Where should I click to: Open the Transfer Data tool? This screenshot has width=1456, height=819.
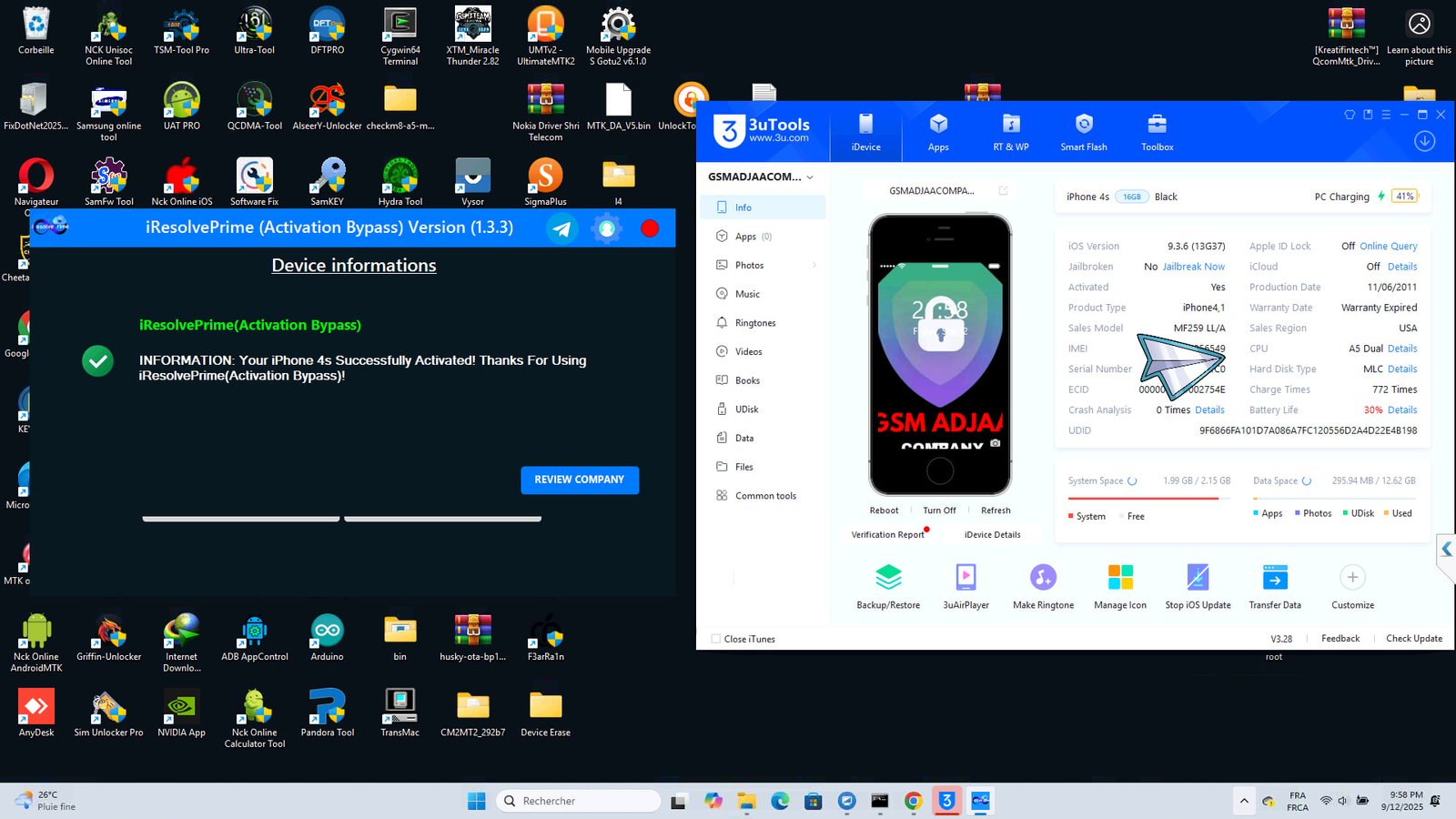pyautogui.click(x=1274, y=578)
